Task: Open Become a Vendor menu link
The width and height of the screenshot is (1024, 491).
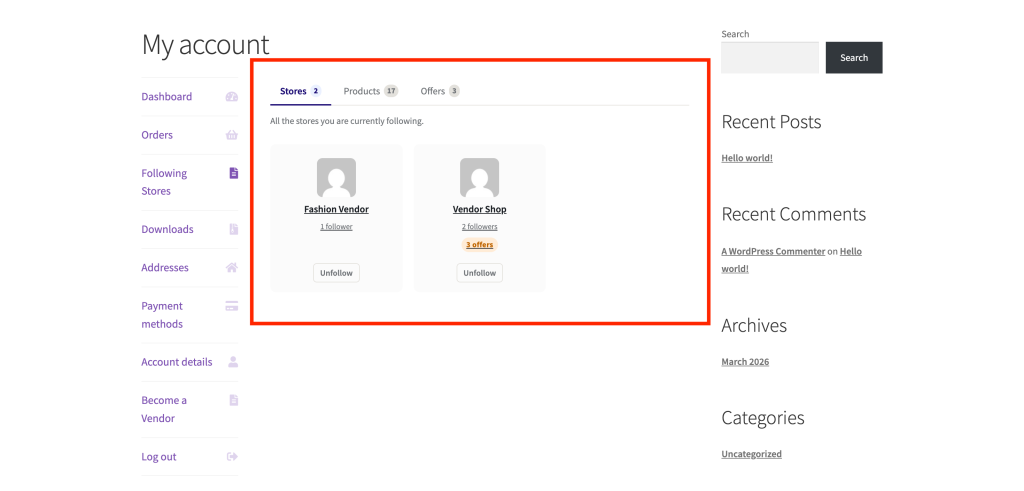Action: 164,409
